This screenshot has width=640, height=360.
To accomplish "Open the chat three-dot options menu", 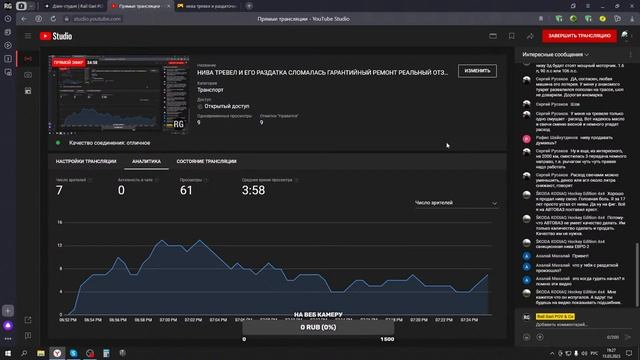I will (x=630, y=54).
